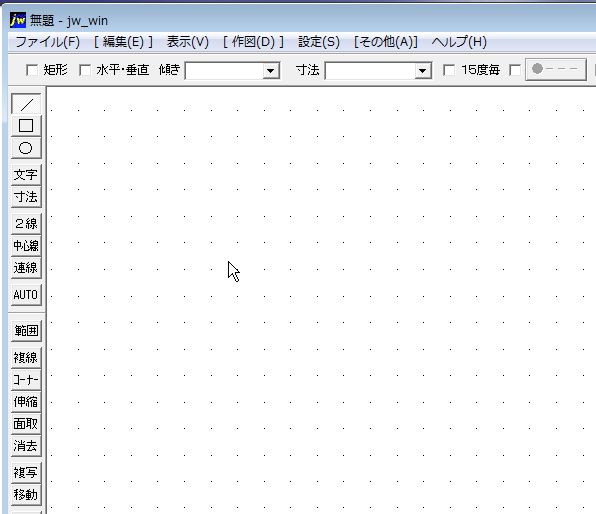Open the 表示(V) menu
Image resolution: width=596 pixels, height=514 pixels.
click(x=188, y=42)
